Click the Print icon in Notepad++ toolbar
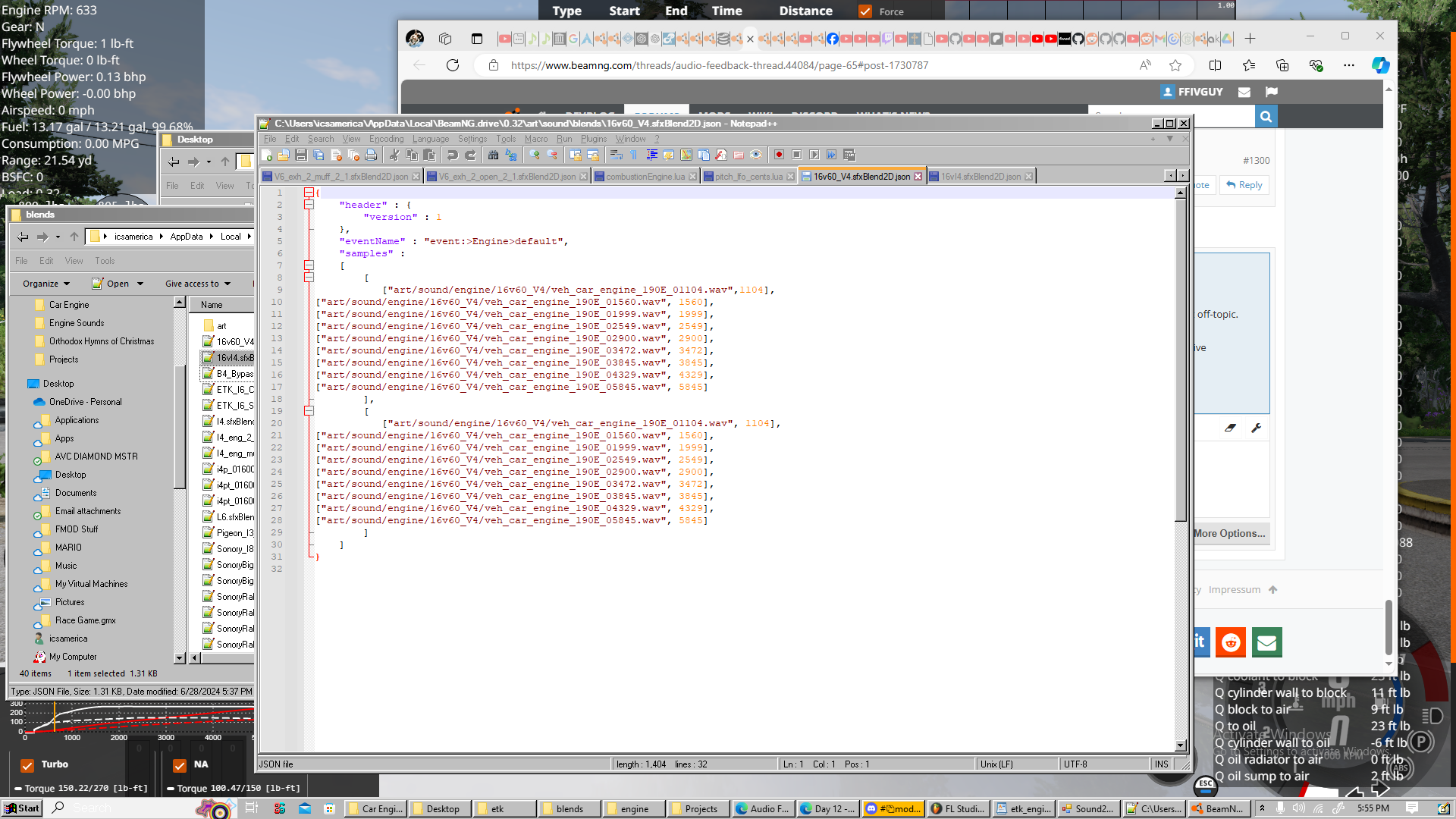Image resolution: width=1456 pixels, height=819 pixels. point(371,155)
